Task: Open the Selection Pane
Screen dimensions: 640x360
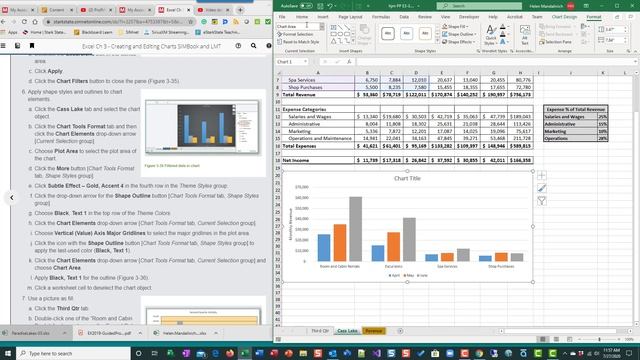Action: pos(556,42)
